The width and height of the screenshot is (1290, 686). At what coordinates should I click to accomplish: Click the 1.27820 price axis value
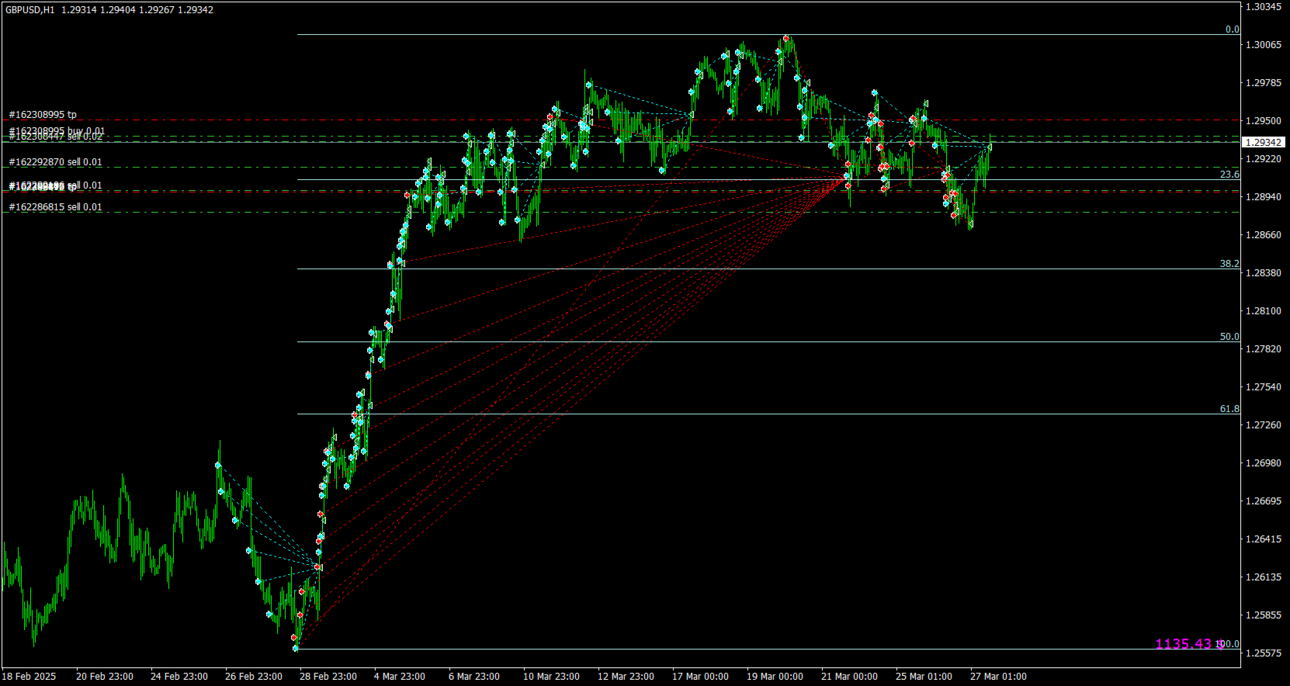[1264, 349]
